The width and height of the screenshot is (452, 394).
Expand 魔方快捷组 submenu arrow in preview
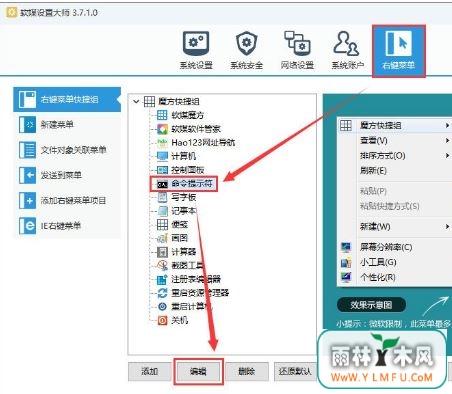447,125
